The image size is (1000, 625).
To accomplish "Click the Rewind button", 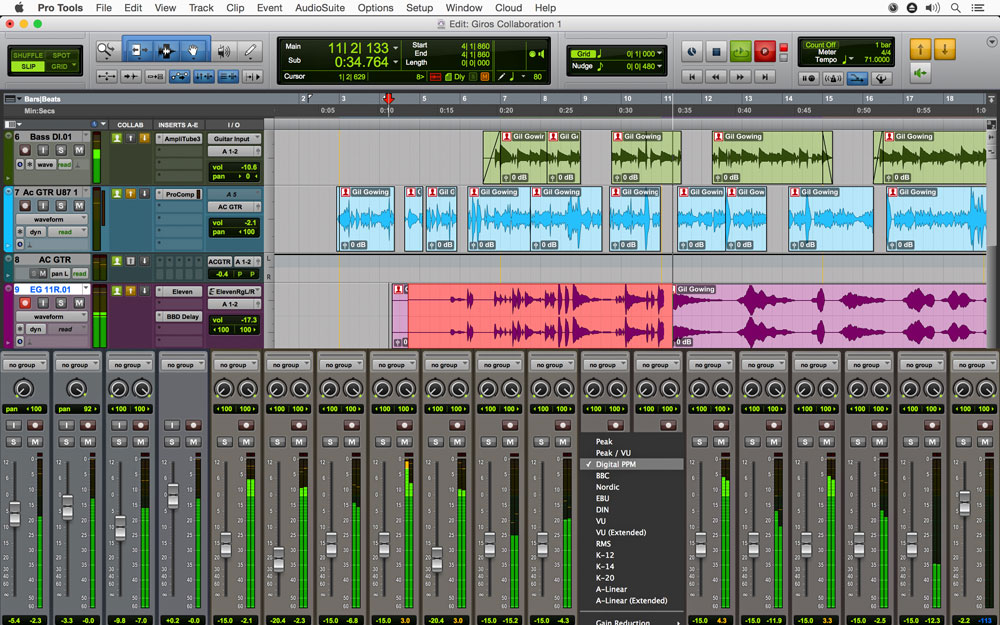I will (x=716, y=77).
